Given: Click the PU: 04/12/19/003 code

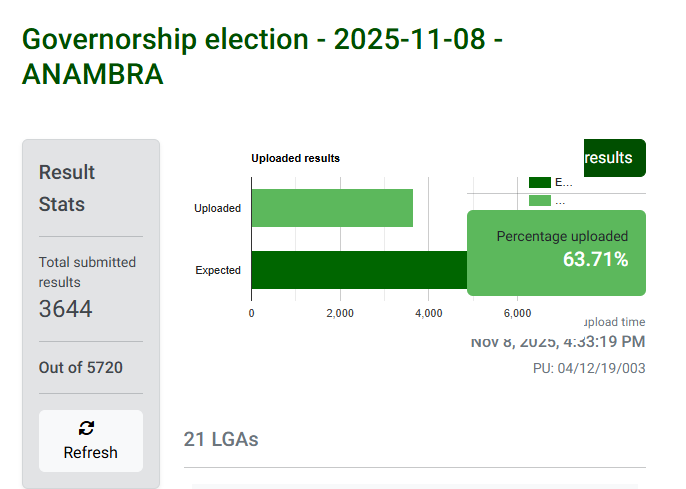Looking at the screenshot, I should pyautogui.click(x=589, y=368).
